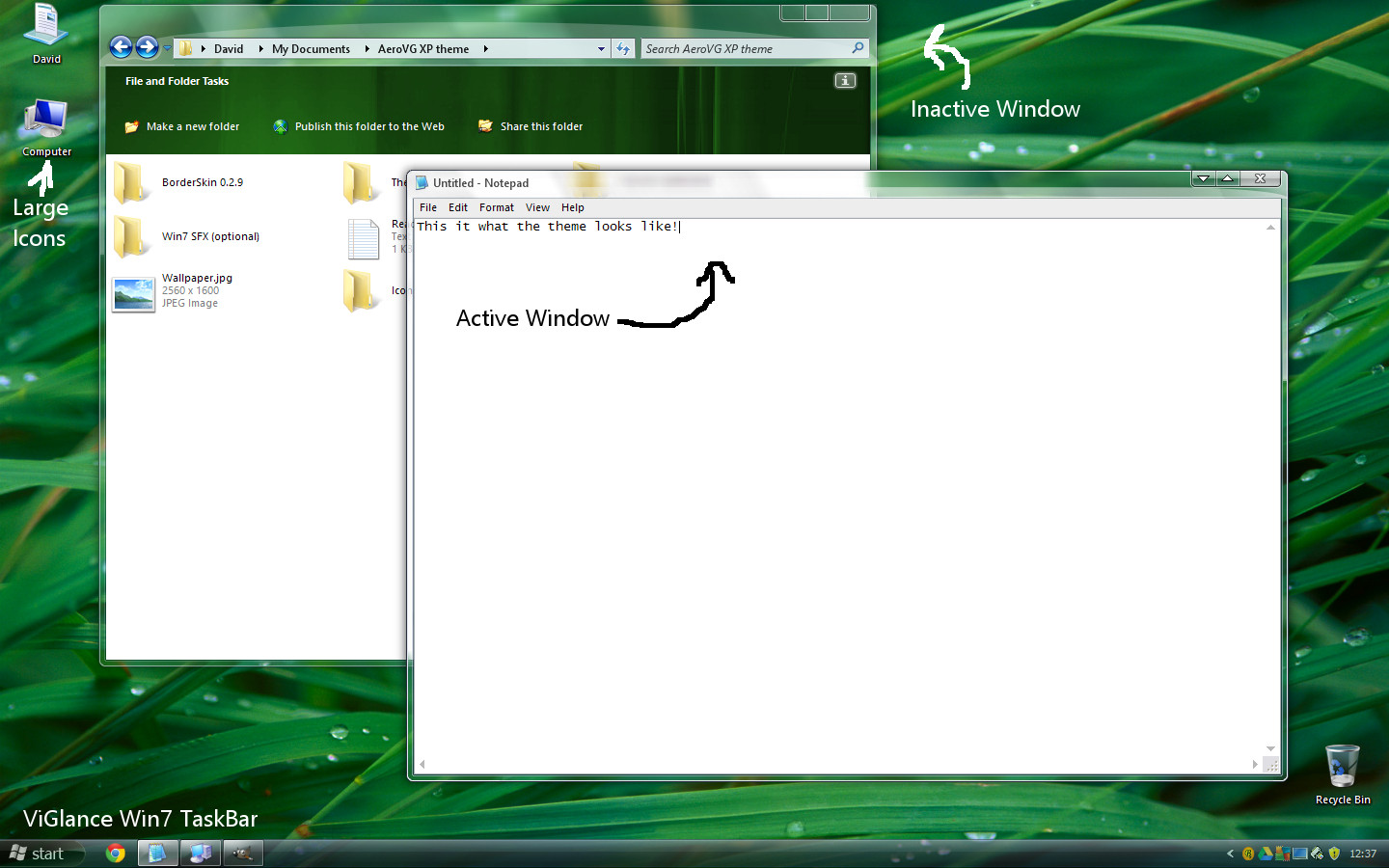Viewport: 1389px width, 868px height.
Task: Click the Publish to Web globe icon
Action: click(280, 126)
